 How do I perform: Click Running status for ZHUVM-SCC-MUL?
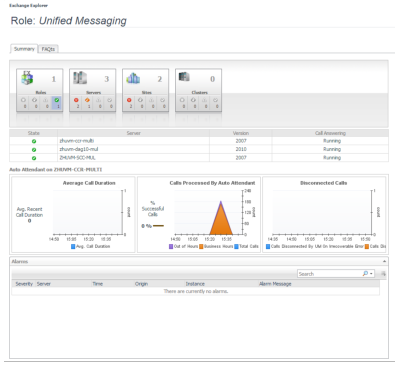point(332,158)
